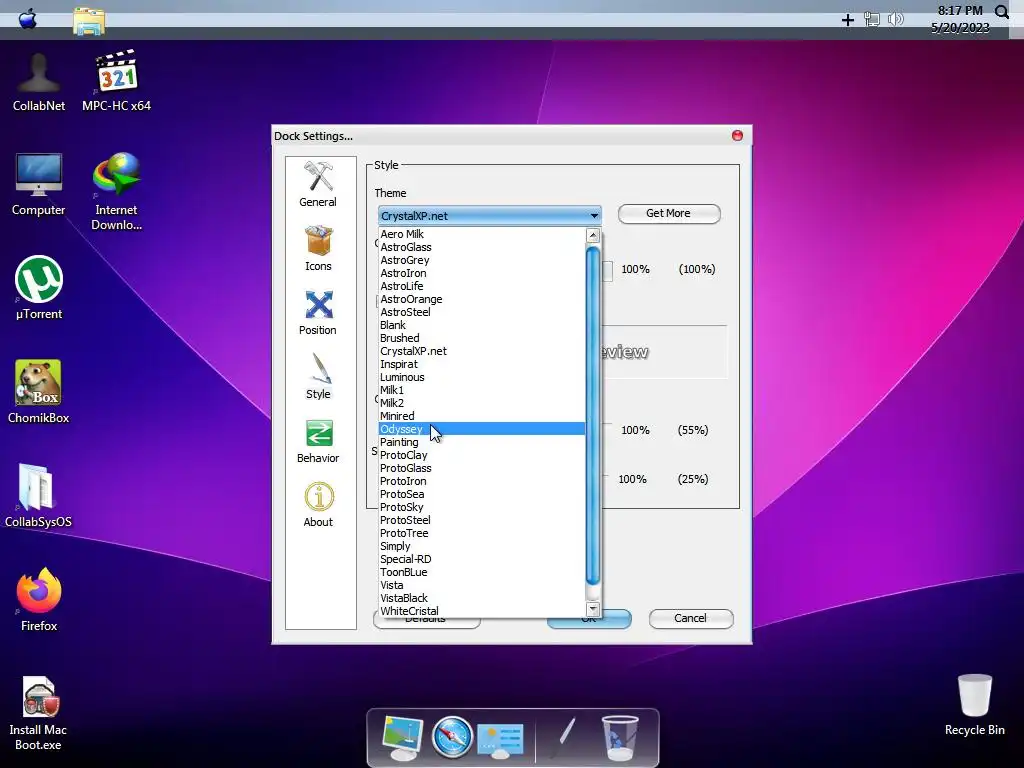Screen dimensions: 1024x768
Task: Open the Style settings section
Action: pyautogui.click(x=318, y=377)
